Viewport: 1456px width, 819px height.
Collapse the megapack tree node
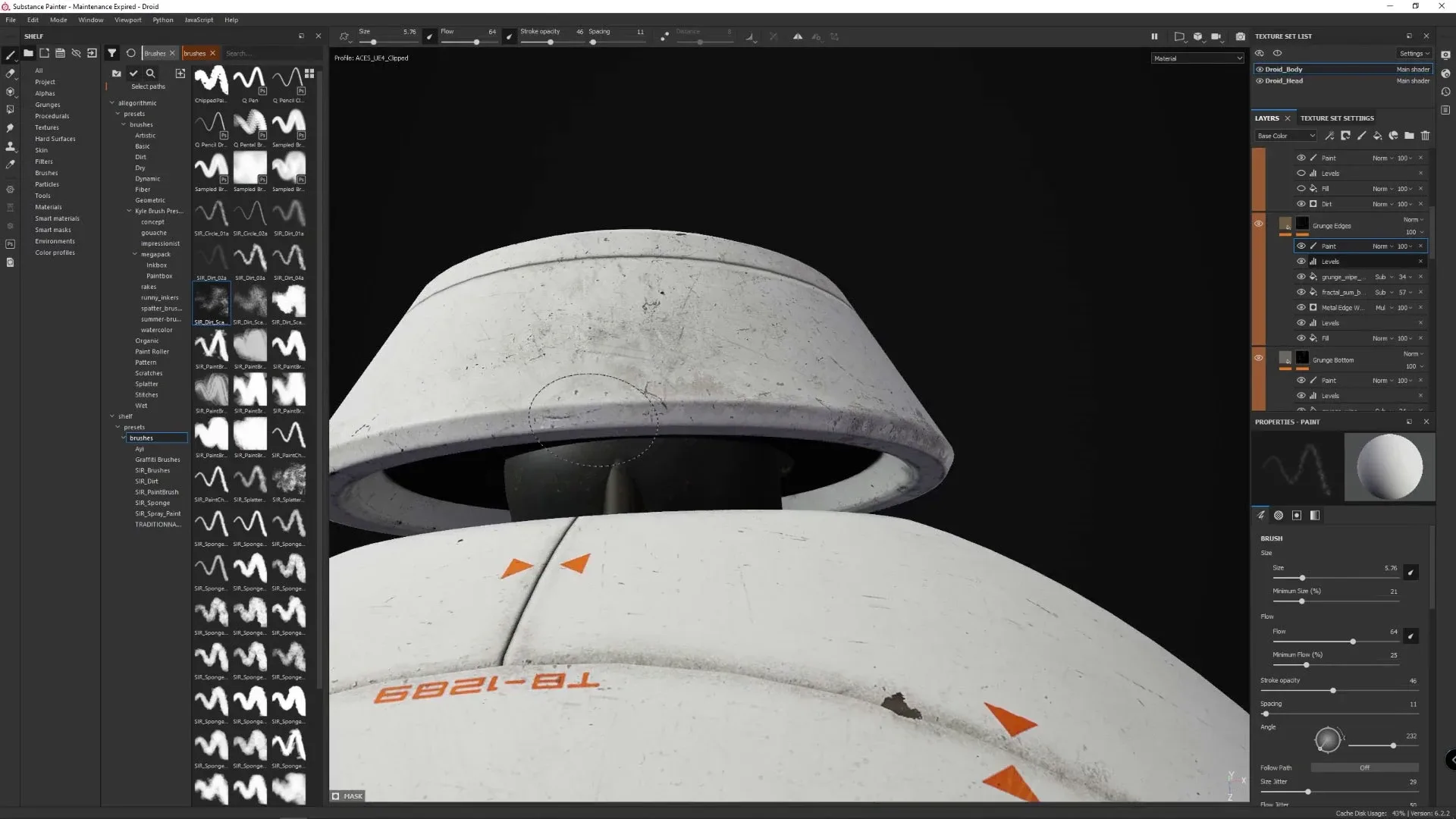(x=135, y=254)
